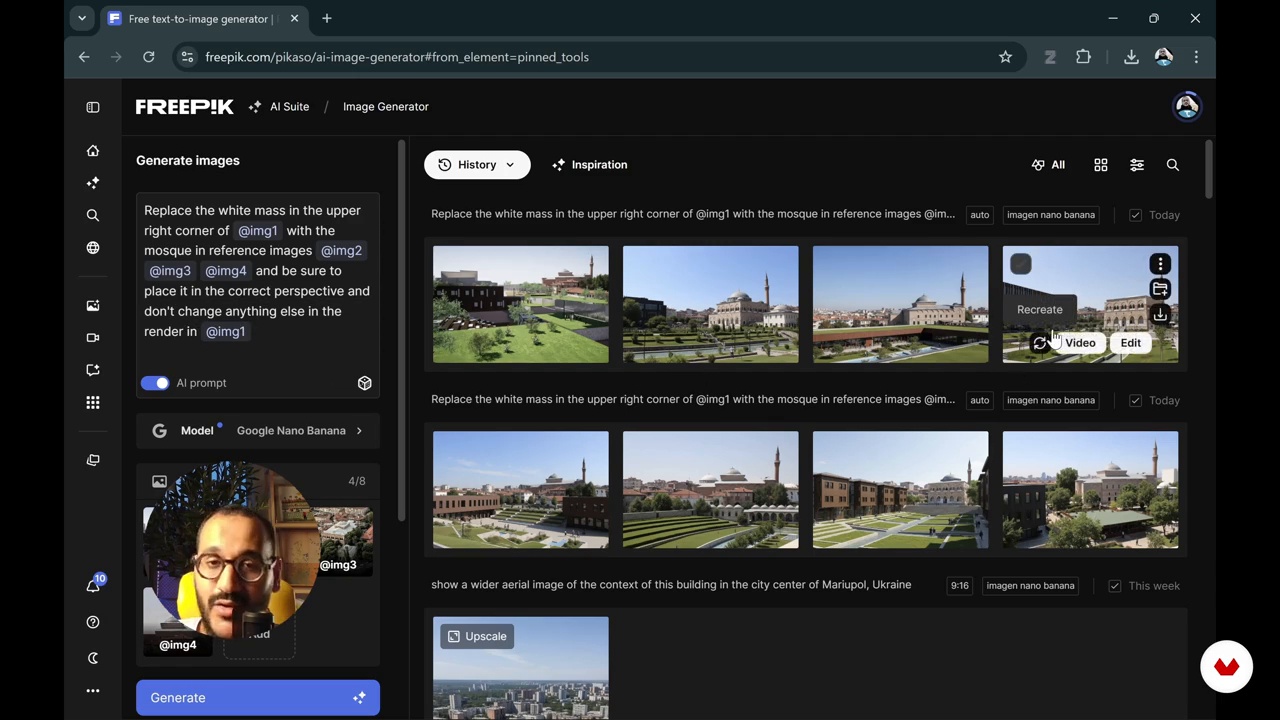The width and height of the screenshot is (1280, 720).
Task: Click the sidebar panel toggle icon
Action: (93, 107)
